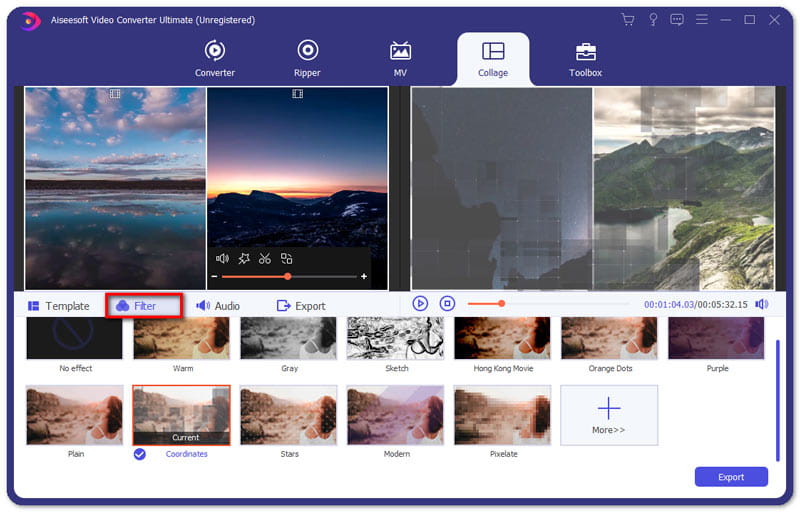Open the Audio tab
Screen dimensions: 800x512
[x=218, y=306]
